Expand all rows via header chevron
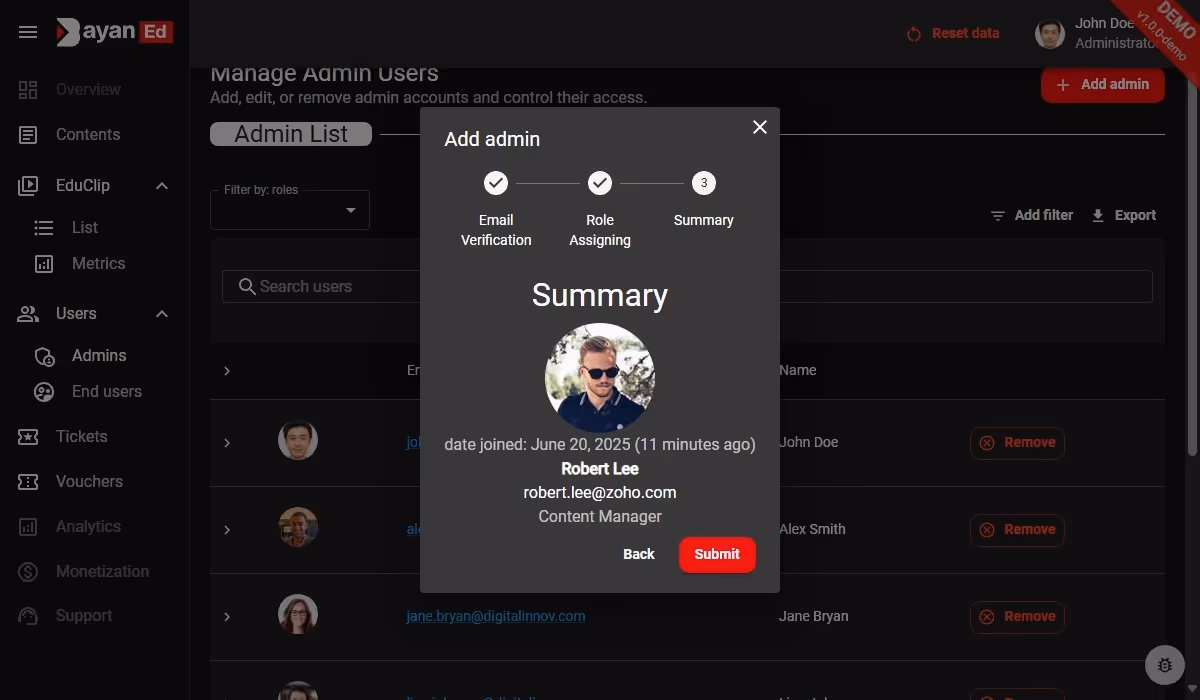Screen dimensions: 1200x700 coord(227,371)
